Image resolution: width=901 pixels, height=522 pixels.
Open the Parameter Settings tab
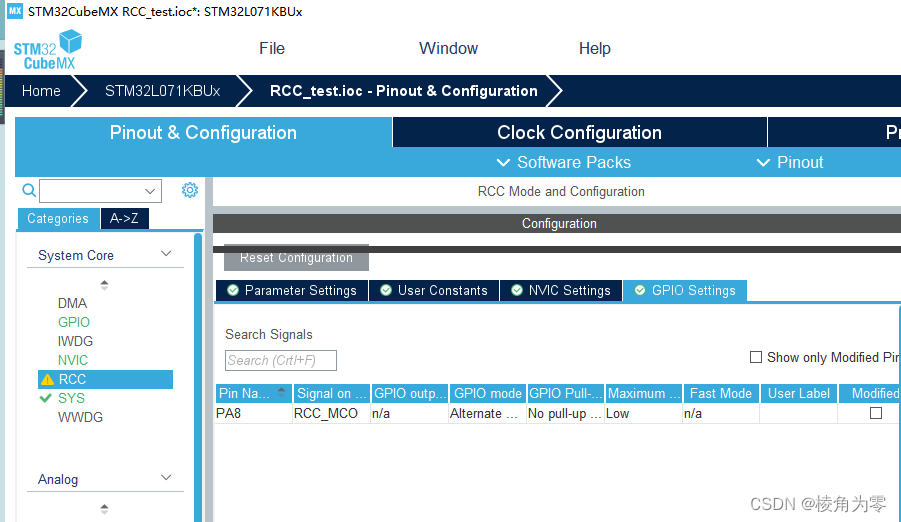pyautogui.click(x=292, y=290)
